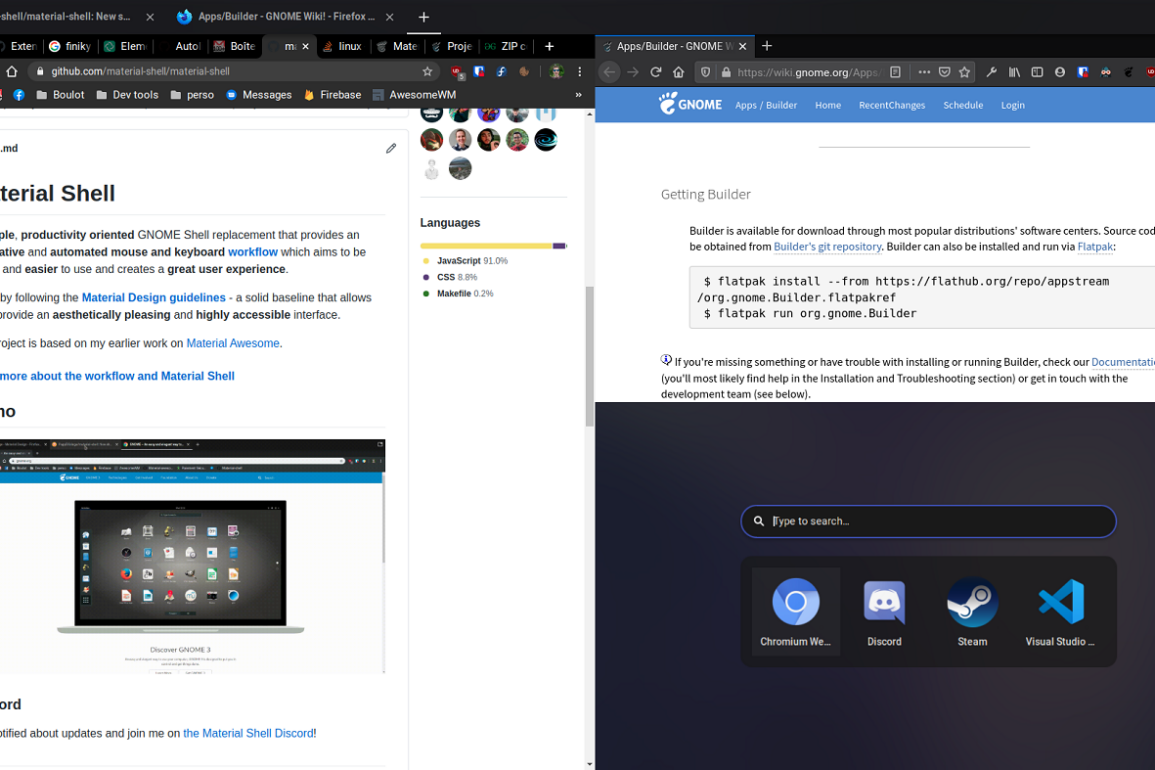Click the pencil edit icon for README
This screenshot has width=1155, height=770.
(x=391, y=148)
